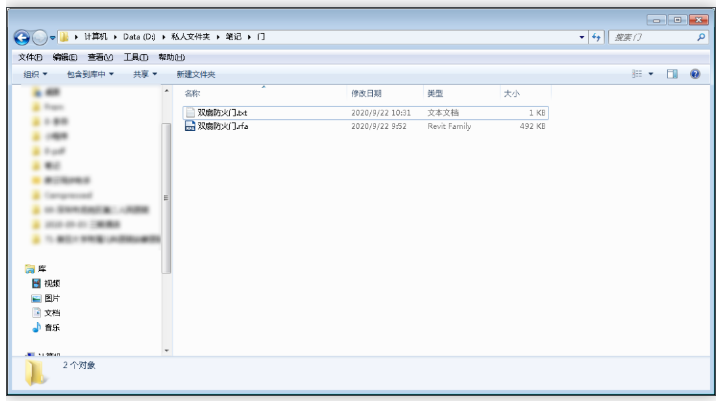Expand the 组织 dropdown menu
This screenshot has width=721, height=401.
click(x=39, y=75)
